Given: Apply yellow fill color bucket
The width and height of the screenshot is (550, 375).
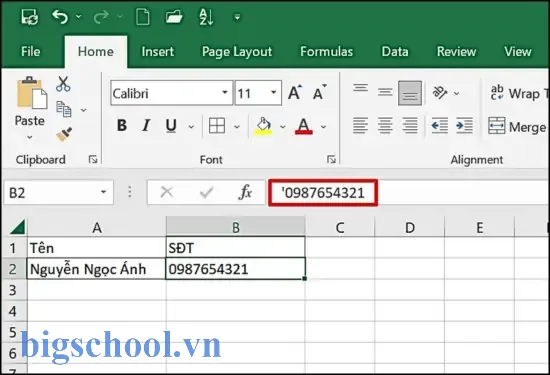Looking at the screenshot, I should (x=263, y=126).
